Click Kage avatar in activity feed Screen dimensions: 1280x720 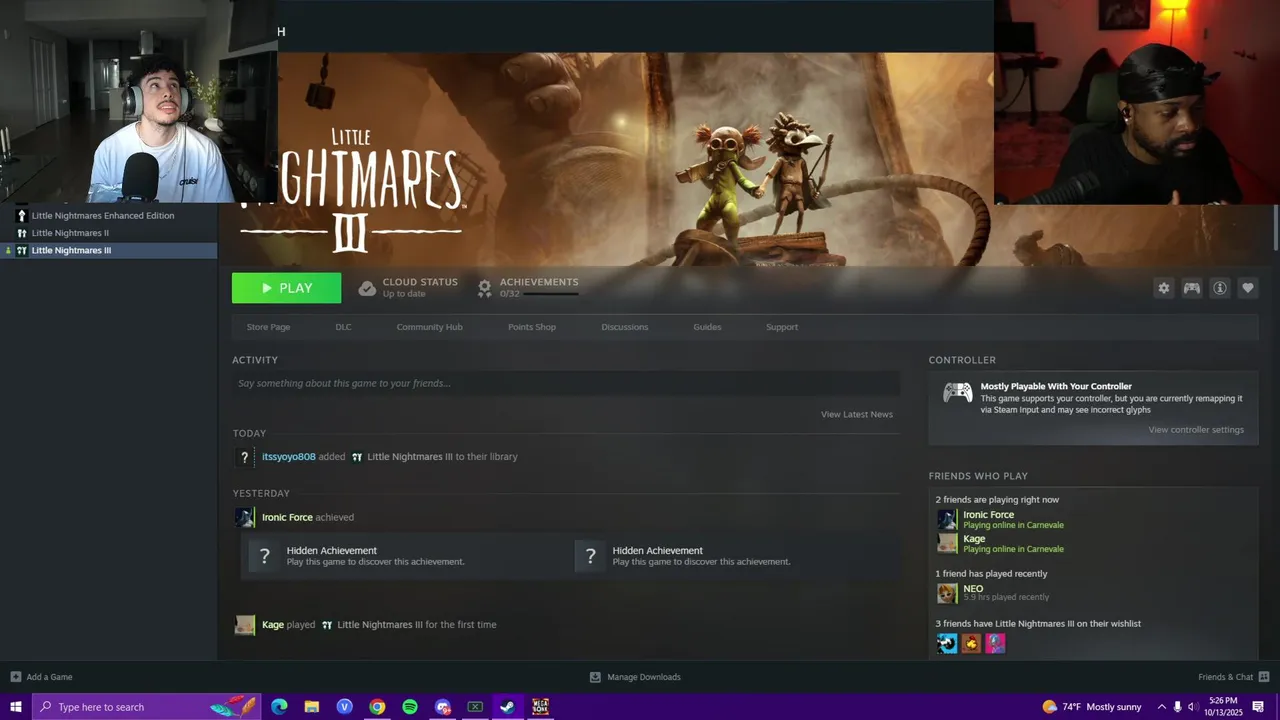[x=245, y=625]
